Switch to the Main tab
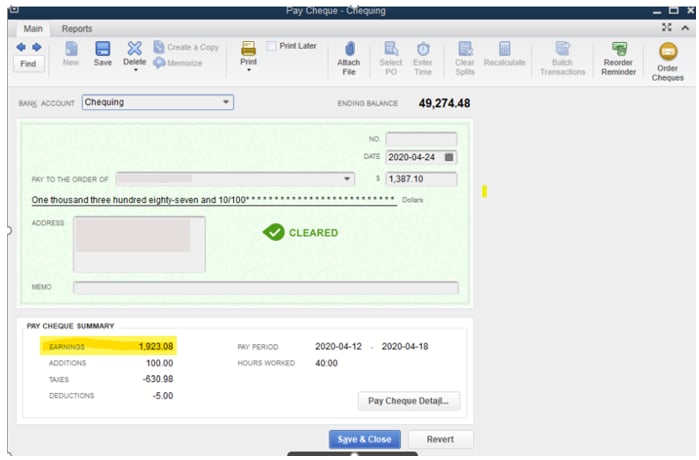The width and height of the screenshot is (699, 460). [x=33, y=29]
